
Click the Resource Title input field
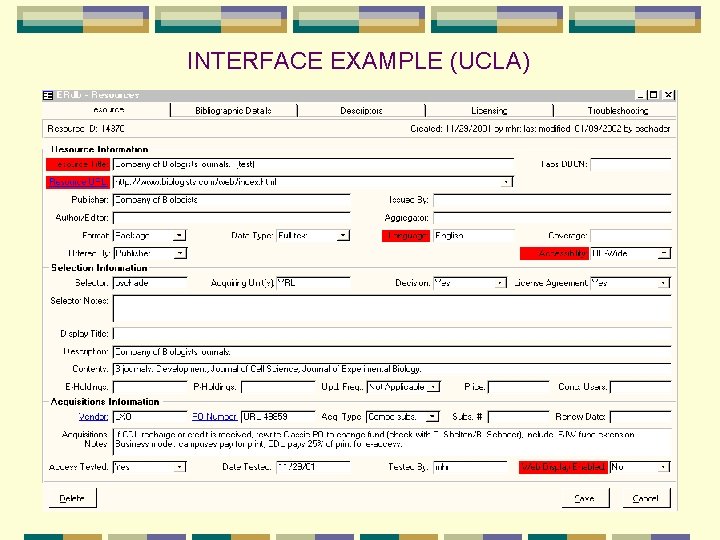tap(313, 164)
